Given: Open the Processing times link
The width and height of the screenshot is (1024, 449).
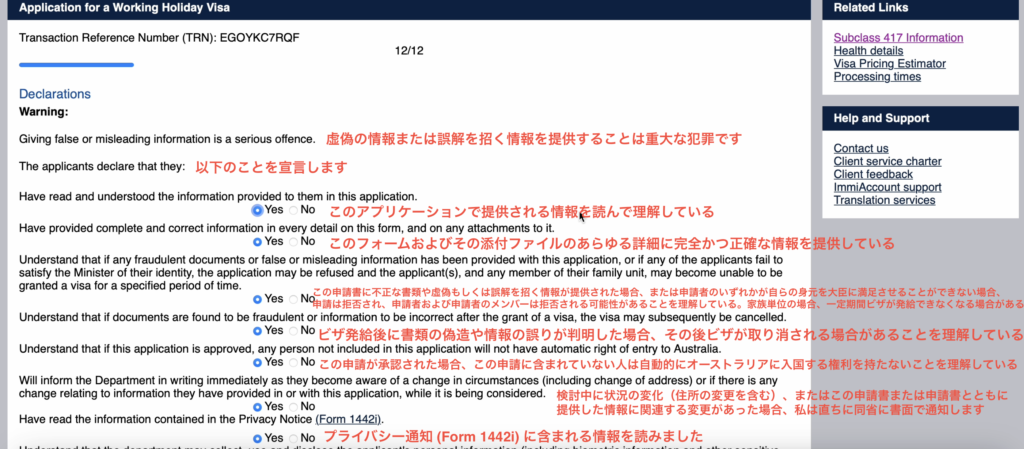Looking at the screenshot, I should [877, 77].
